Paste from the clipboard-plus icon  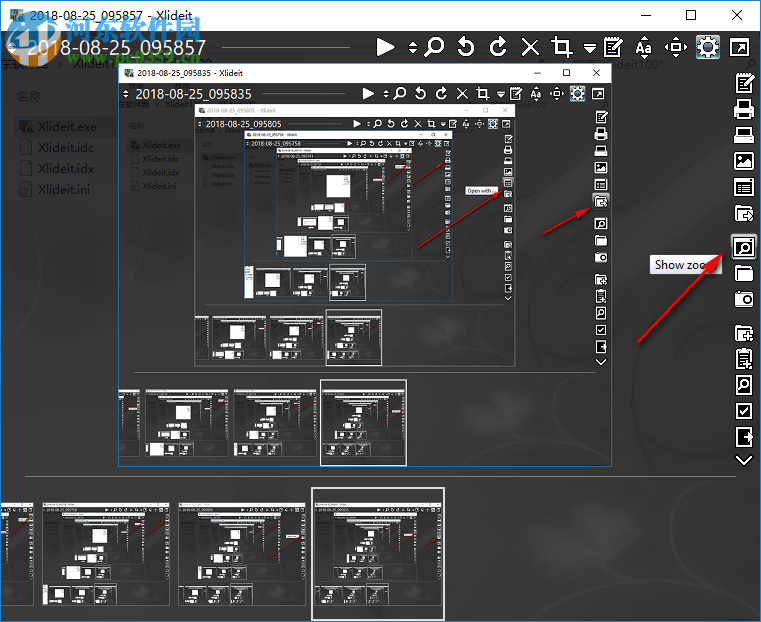coord(744,359)
